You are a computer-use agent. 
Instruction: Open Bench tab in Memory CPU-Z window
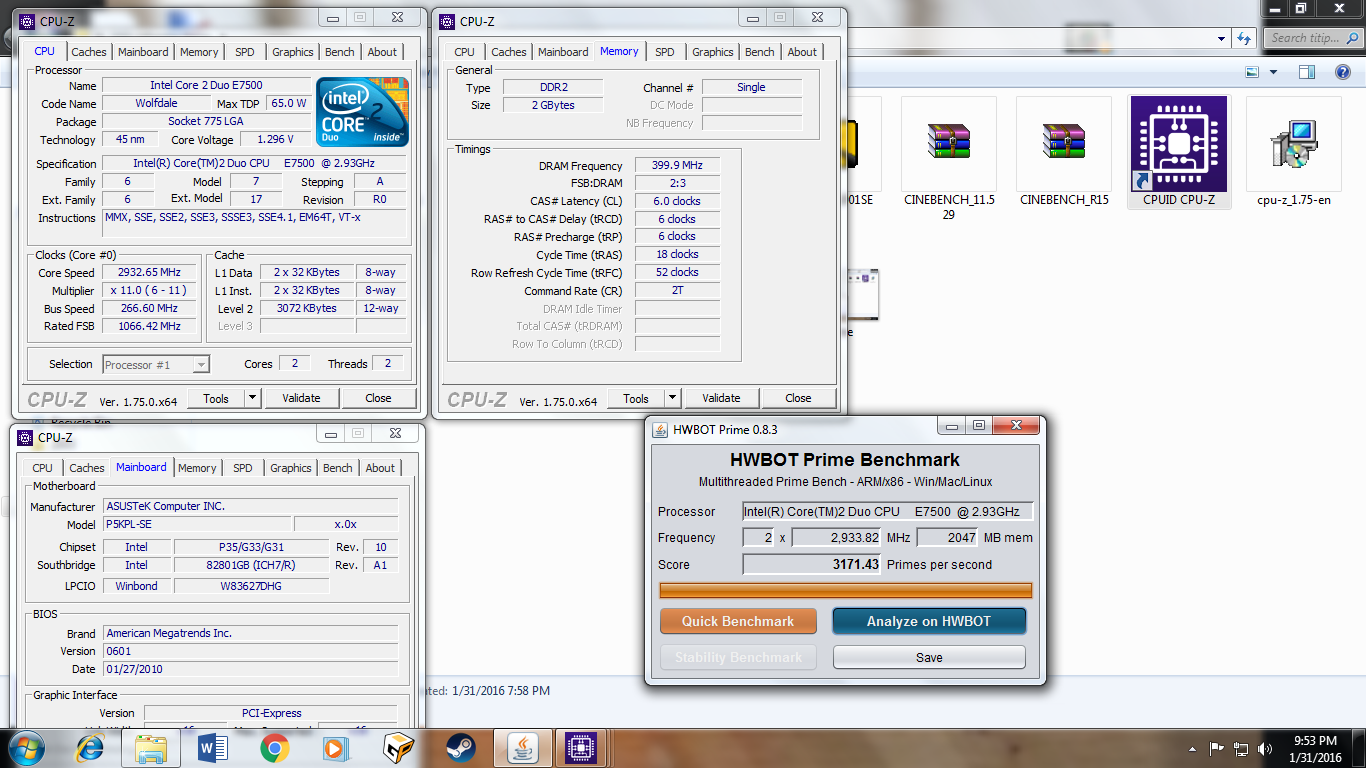[x=760, y=52]
